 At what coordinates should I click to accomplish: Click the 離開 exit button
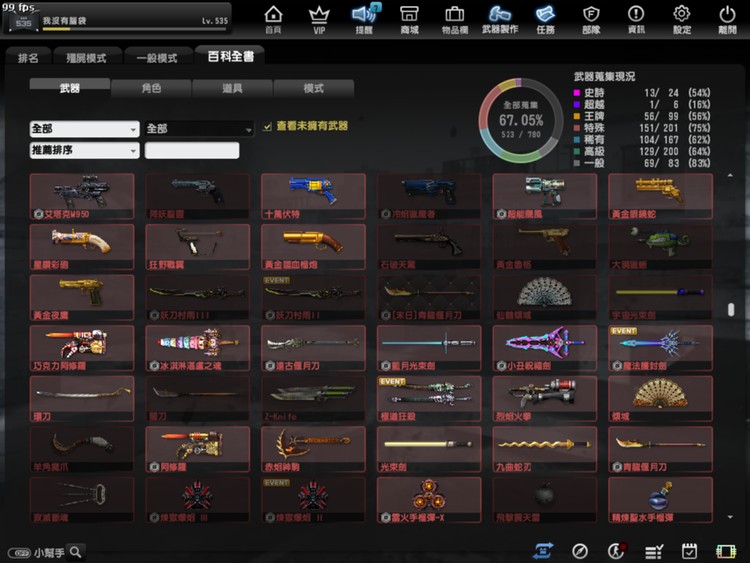[x=727, y=17]
